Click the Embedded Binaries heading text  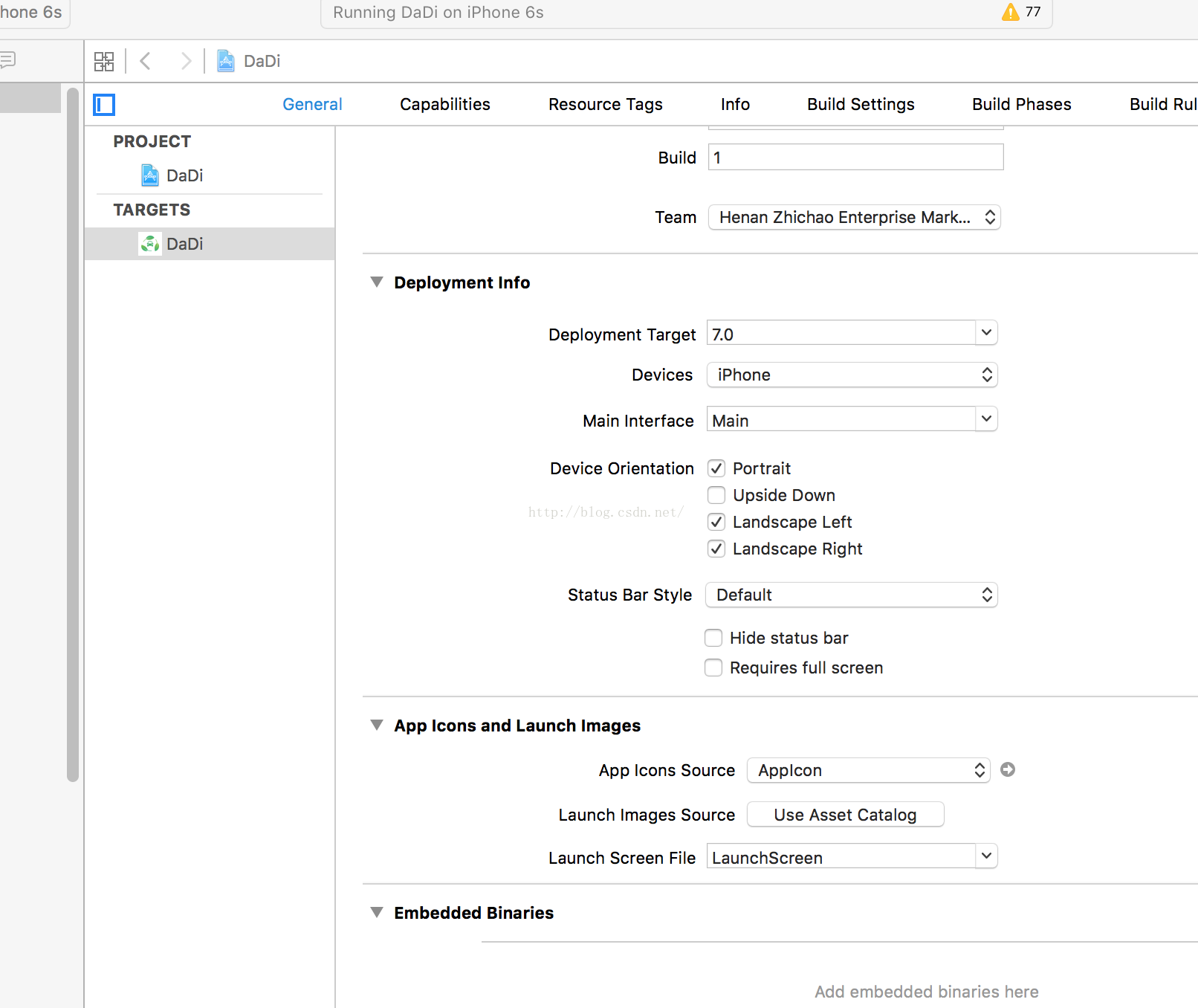coord(474,913)
